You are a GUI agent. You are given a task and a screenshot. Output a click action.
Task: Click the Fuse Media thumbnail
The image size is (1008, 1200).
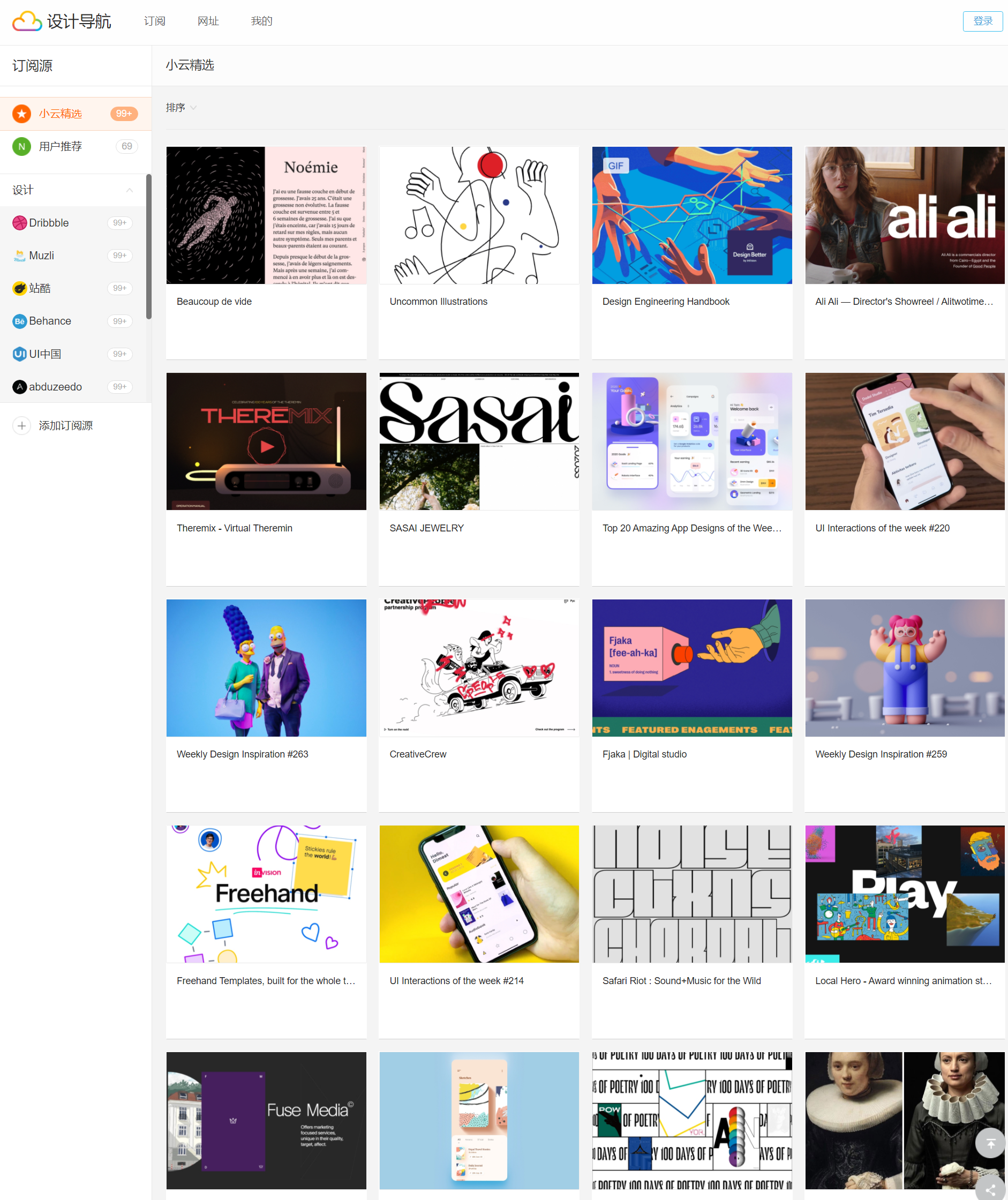266,1121
